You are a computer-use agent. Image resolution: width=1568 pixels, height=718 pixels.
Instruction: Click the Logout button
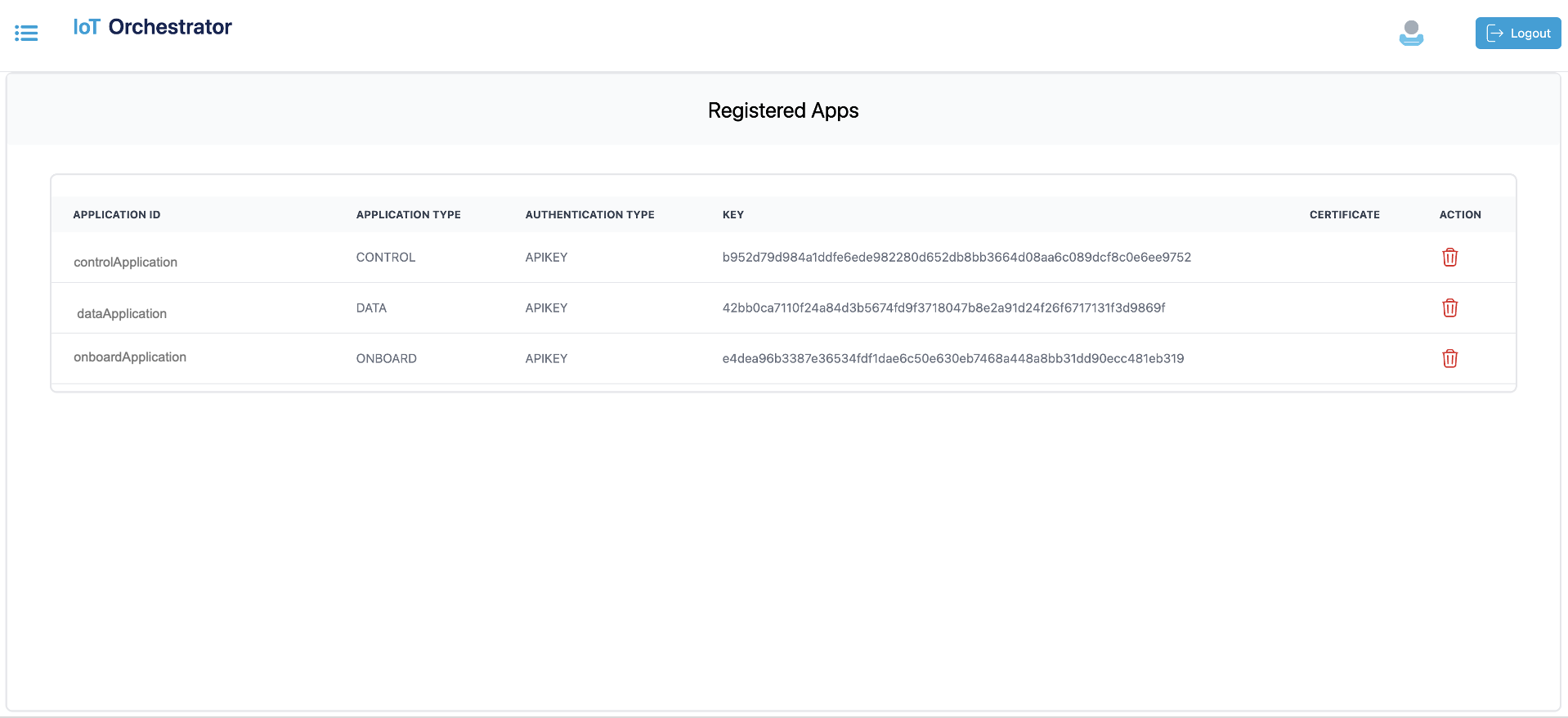tap(1518, 33)
